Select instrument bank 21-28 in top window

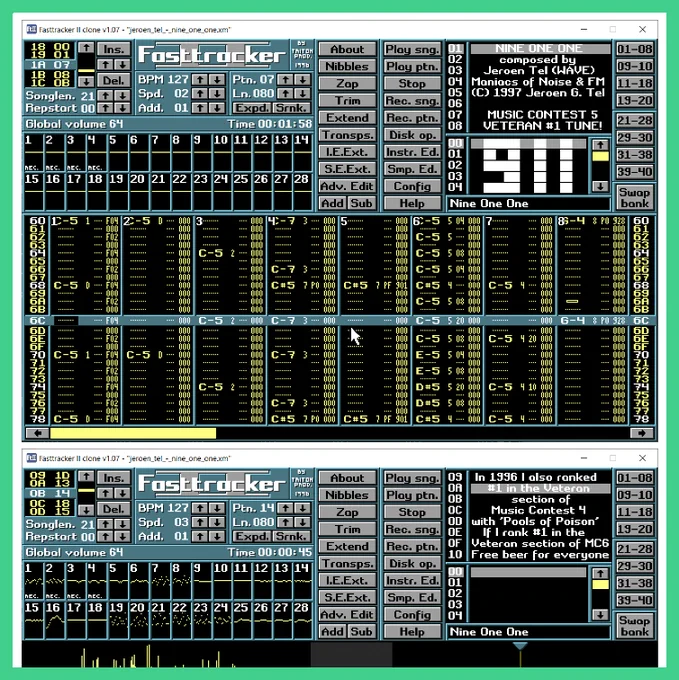(635, 120)
